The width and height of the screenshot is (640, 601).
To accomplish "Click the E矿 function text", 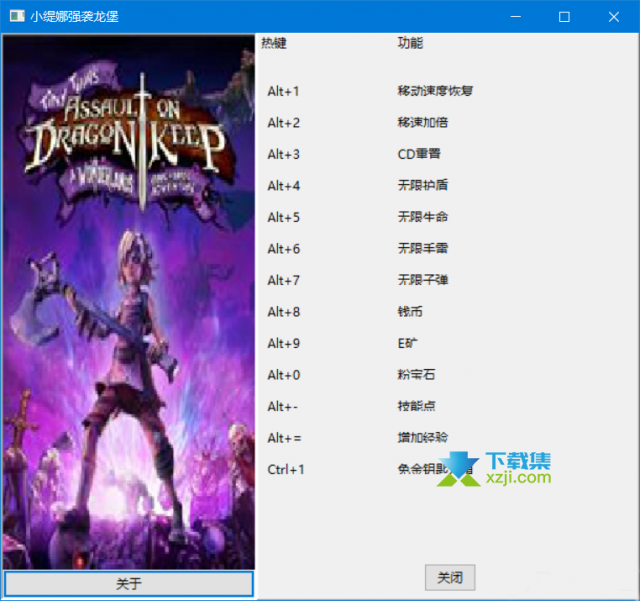I will pos(407,343).
